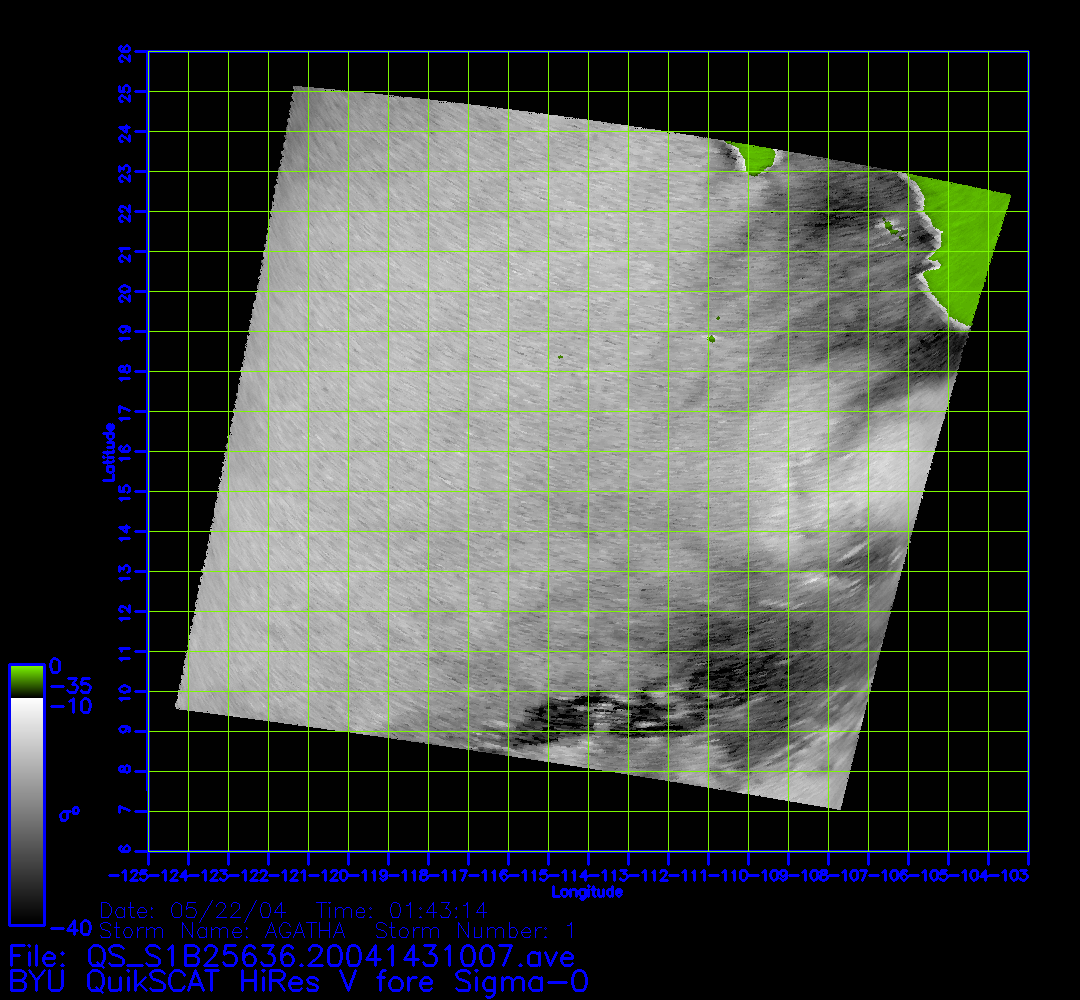Click the green Baja California peninsula tip
Viewport: 1080px width, 1000px height.
tap(757, 158)
